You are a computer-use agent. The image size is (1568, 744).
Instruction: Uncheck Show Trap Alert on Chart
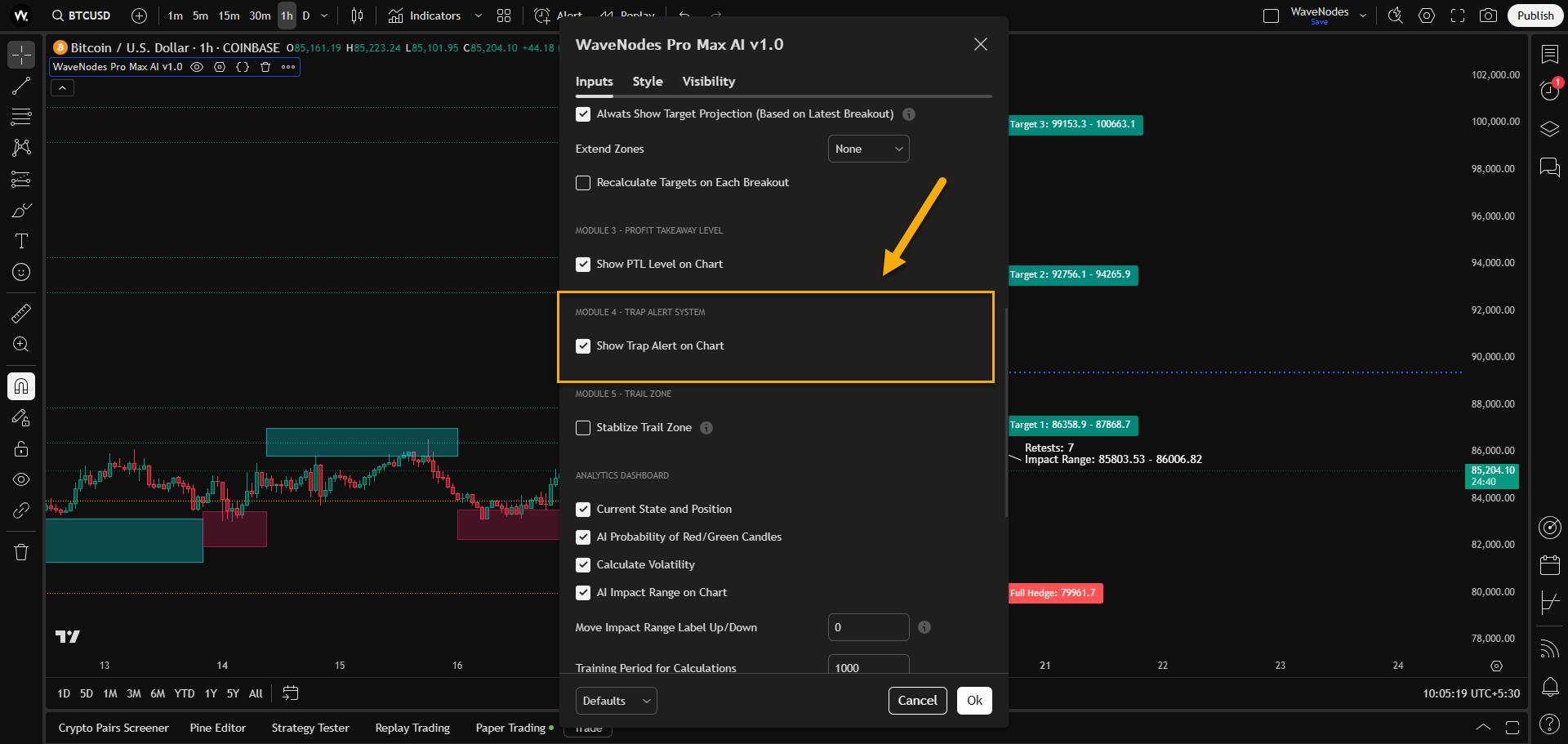(x=583, y=345)
